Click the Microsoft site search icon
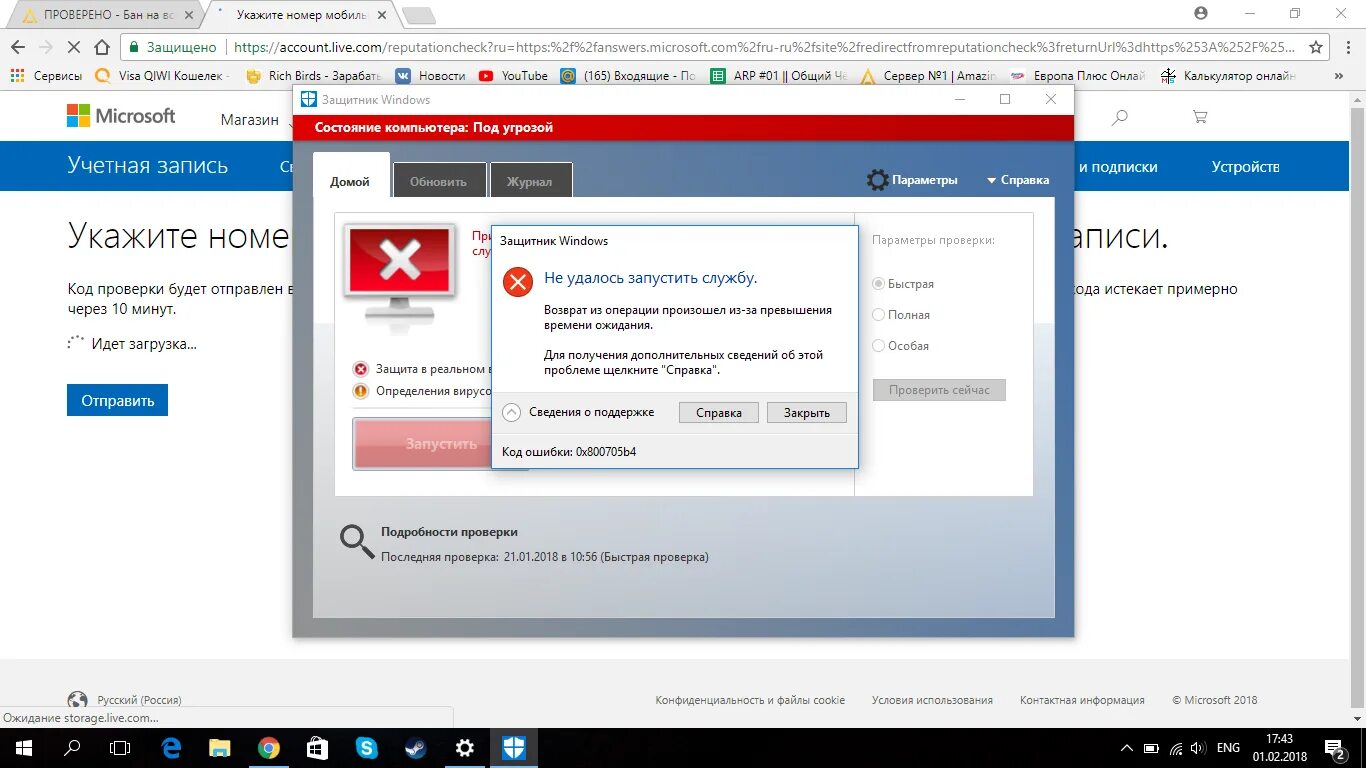 (x=1120, y=117)
